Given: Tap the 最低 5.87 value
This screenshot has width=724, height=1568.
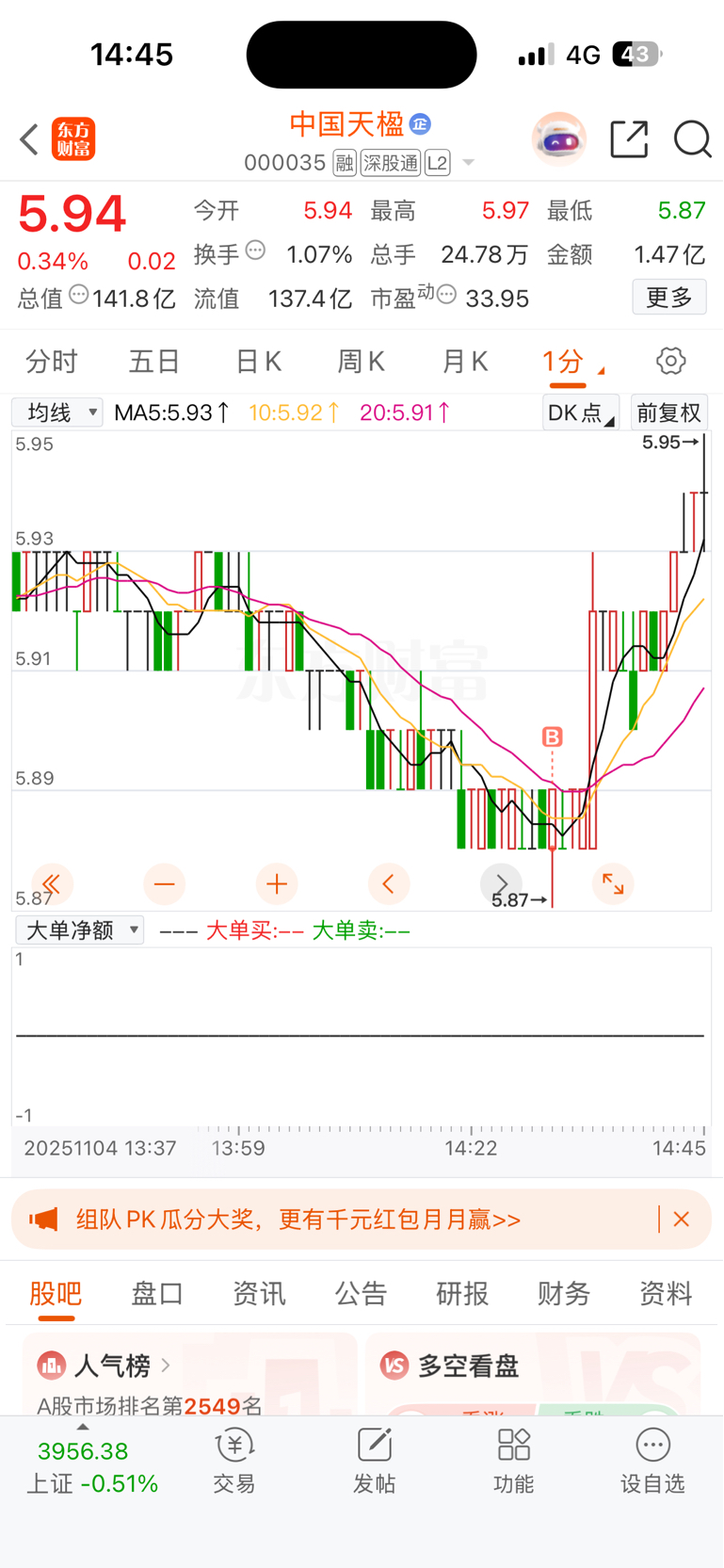Looking at the screenshot, I should point(682,210).
